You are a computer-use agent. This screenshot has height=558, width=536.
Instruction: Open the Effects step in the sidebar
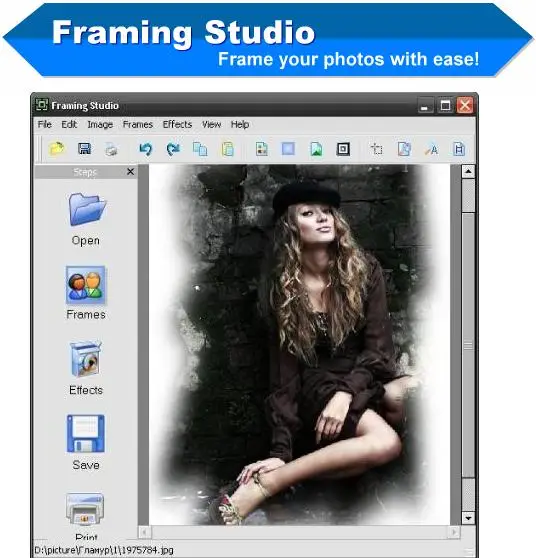(x=86, y=368)
